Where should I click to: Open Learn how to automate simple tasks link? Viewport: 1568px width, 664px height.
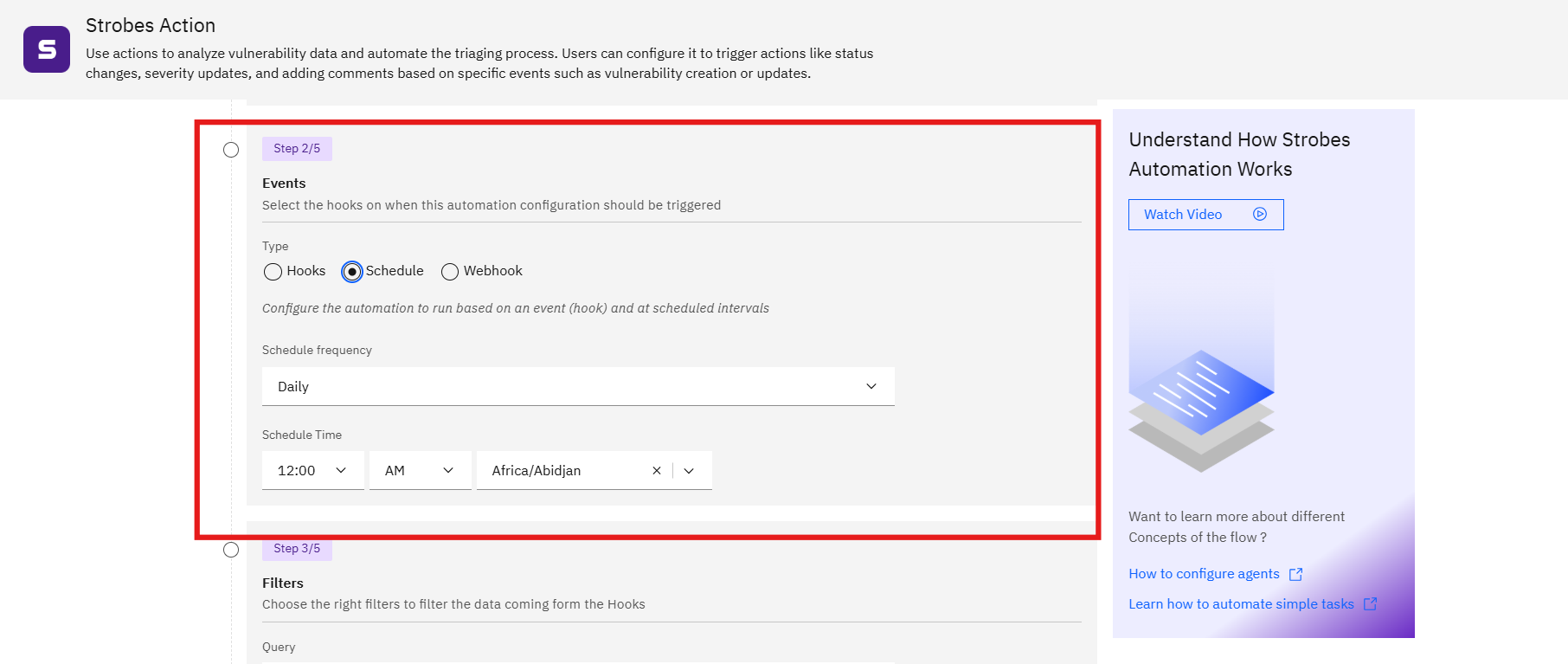tap(1241, 604)
